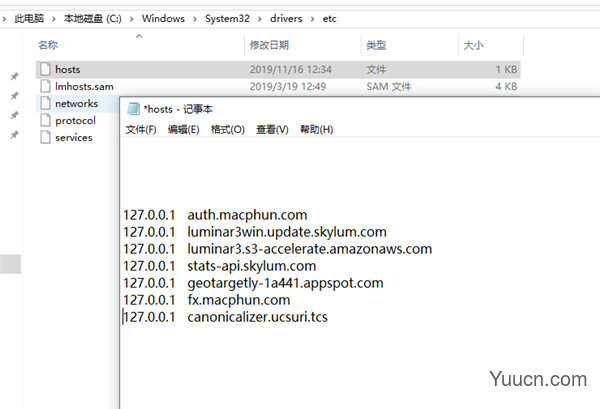Expand the chevron after 此电脑 in the address bar

pyautogui.click(x=54, y=19)
